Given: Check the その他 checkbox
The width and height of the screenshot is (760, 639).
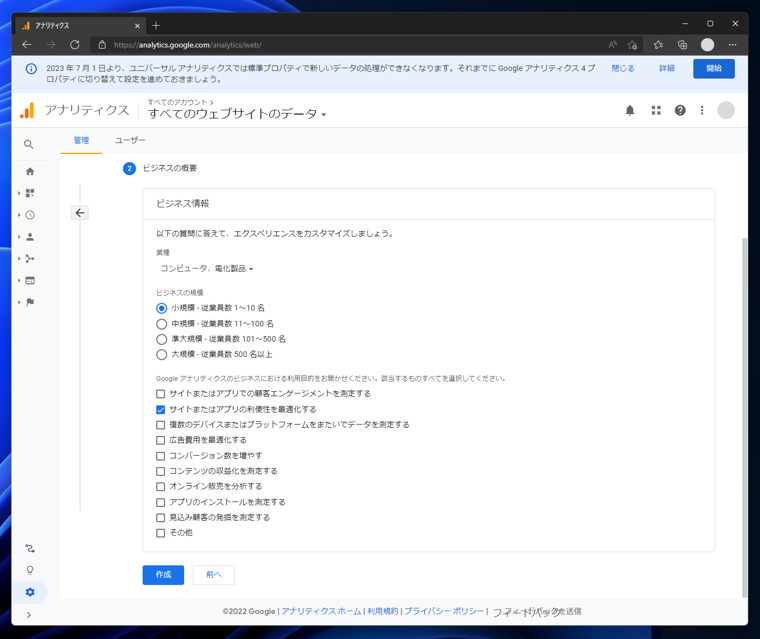Looking at the screenshot, I should click(x=160, y=533).
